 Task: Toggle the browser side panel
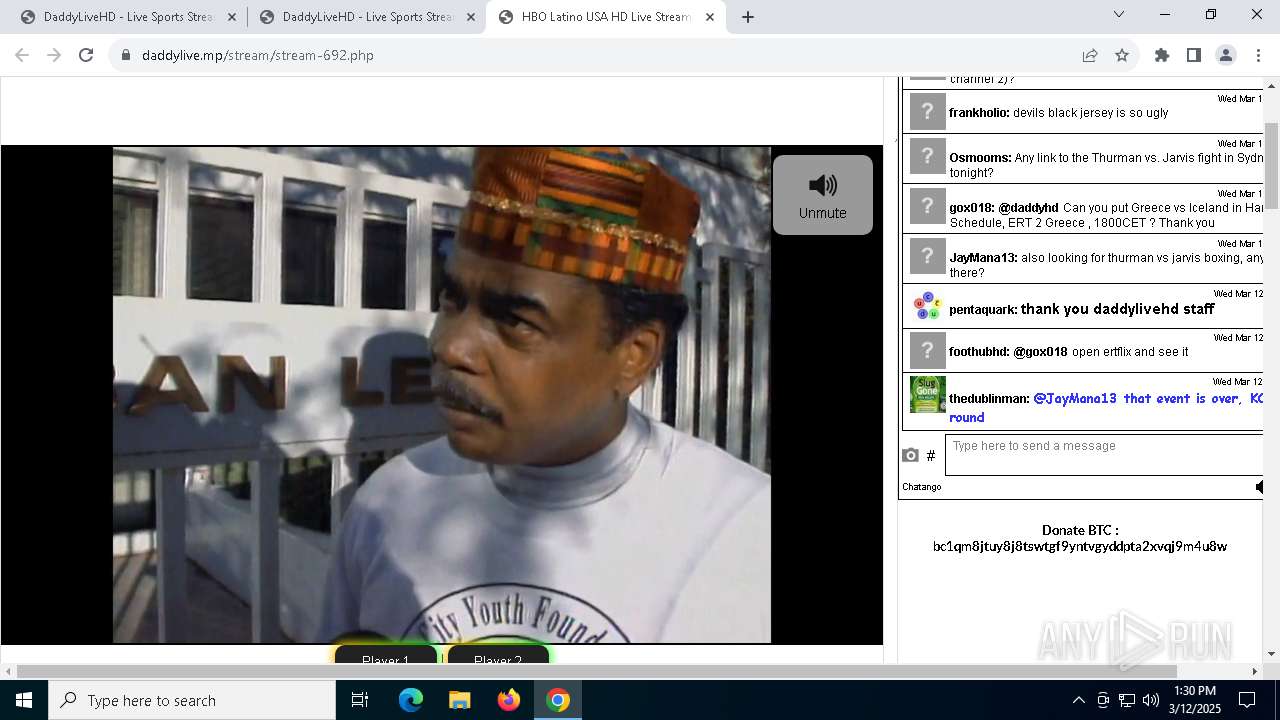coord(1194,55)
